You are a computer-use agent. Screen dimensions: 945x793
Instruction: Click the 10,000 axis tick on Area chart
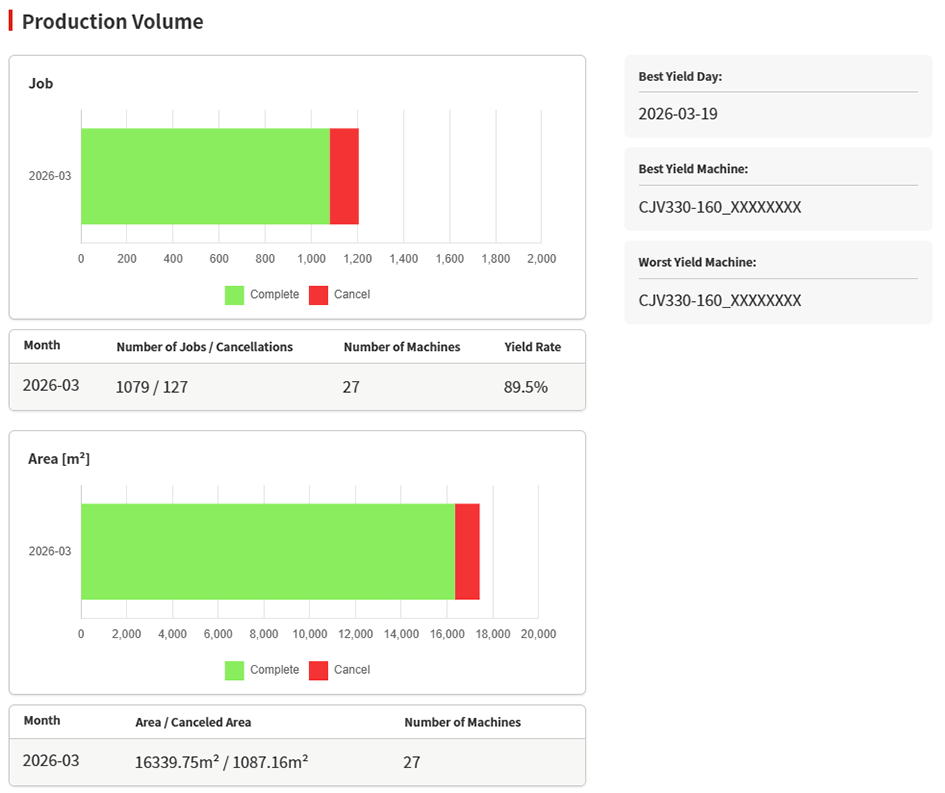pyautogui.click(x=310, y=635)
